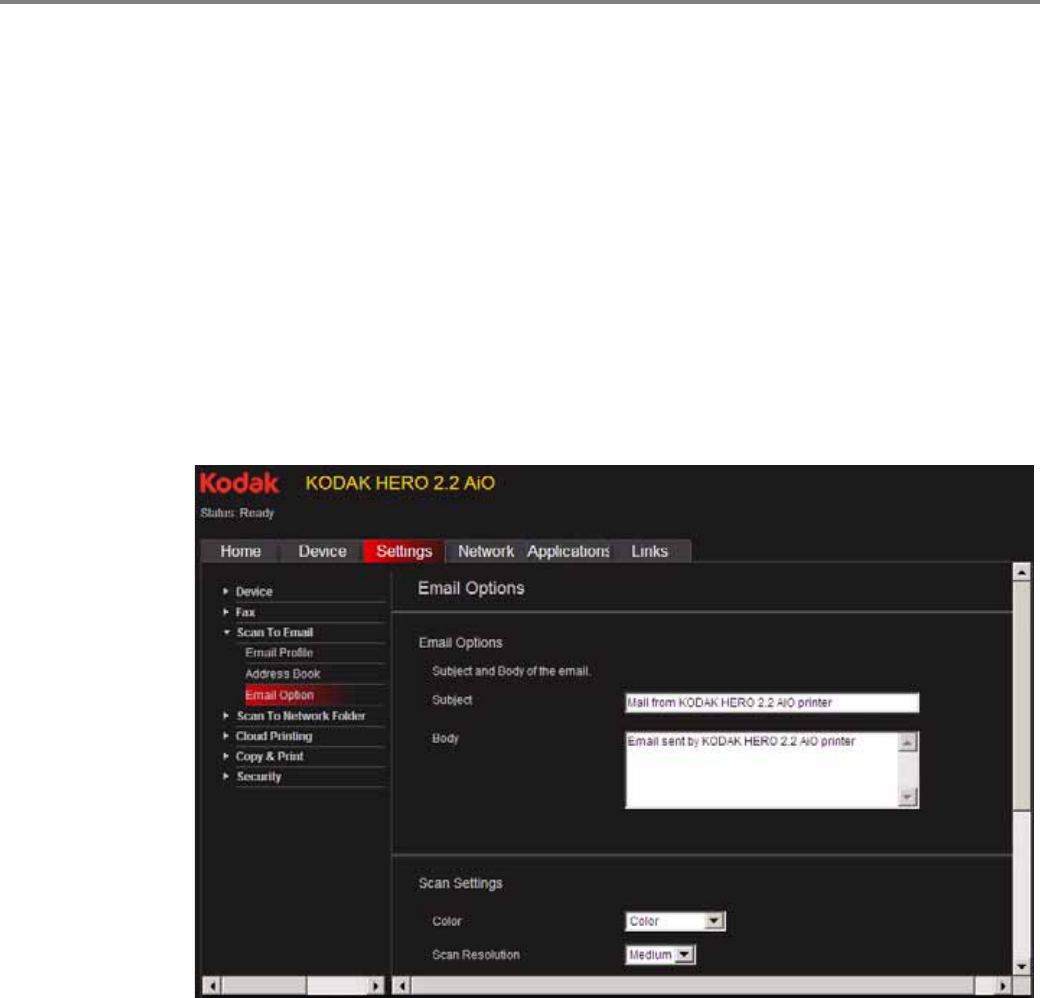Click the main panel scroll-down arrow
Screen dimensions: 1040x998
tap(1022, 966)
